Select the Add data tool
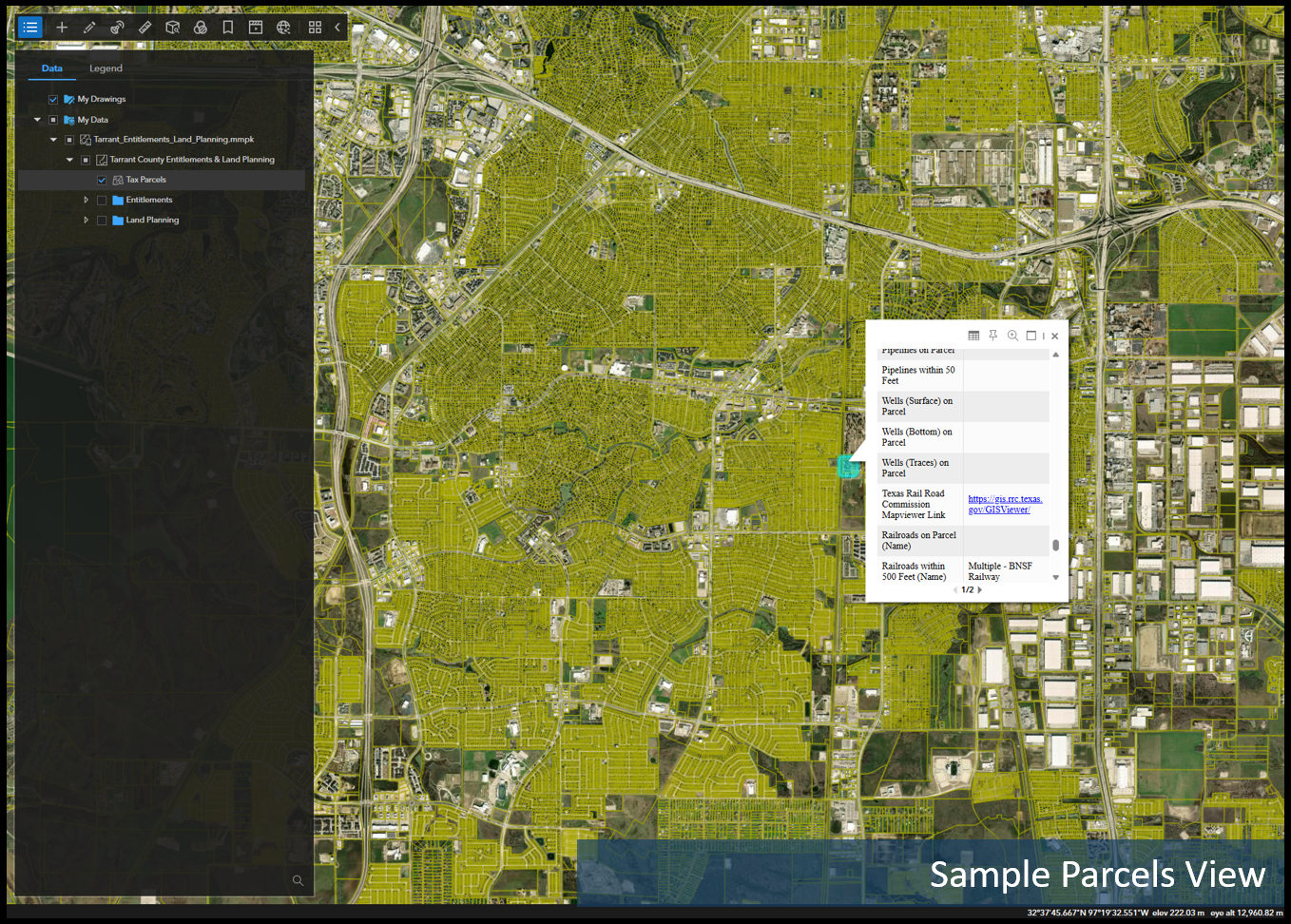1291x924 pixels. 62,27
